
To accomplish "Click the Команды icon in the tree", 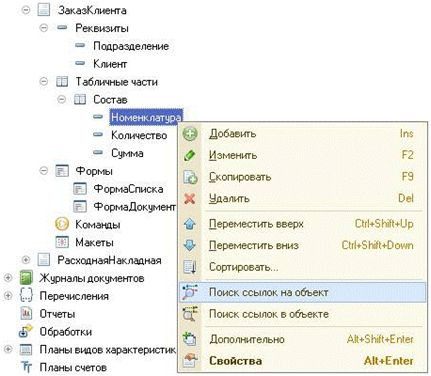I will coord(62,224).
